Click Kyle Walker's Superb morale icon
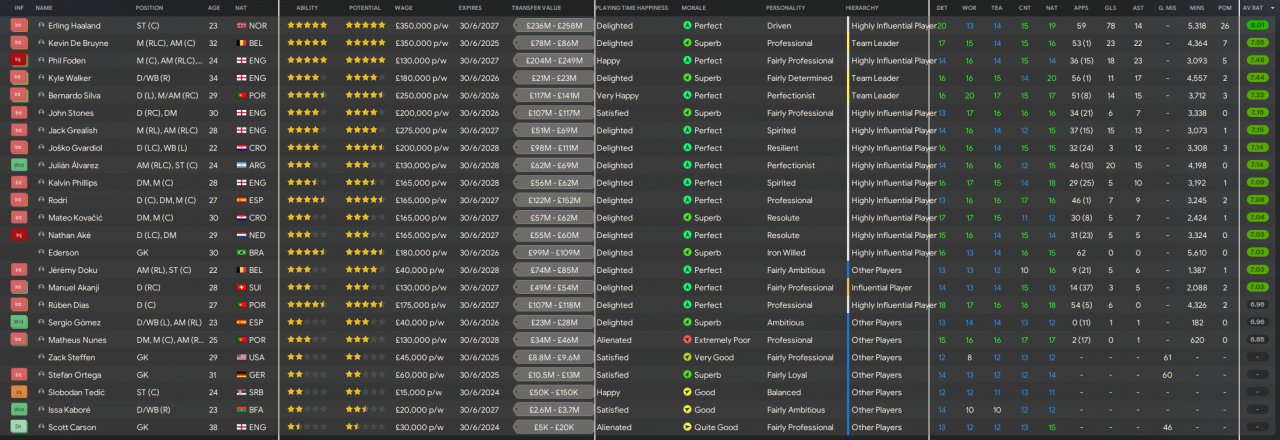This screenshot has width=1280, height=440. 686,78
